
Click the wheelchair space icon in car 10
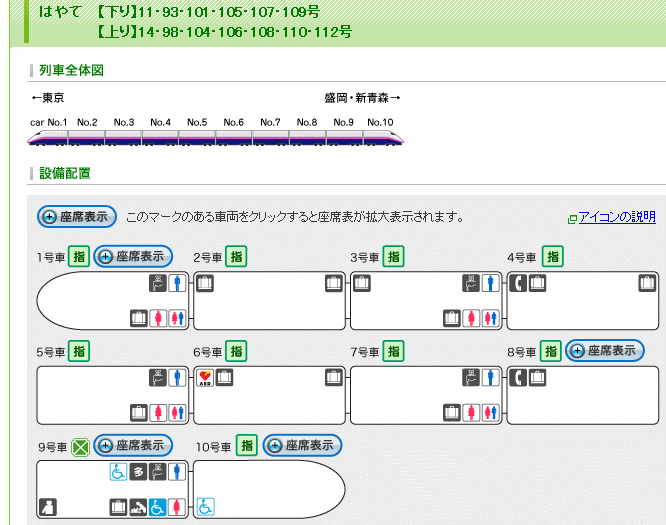tap(206, 507)
